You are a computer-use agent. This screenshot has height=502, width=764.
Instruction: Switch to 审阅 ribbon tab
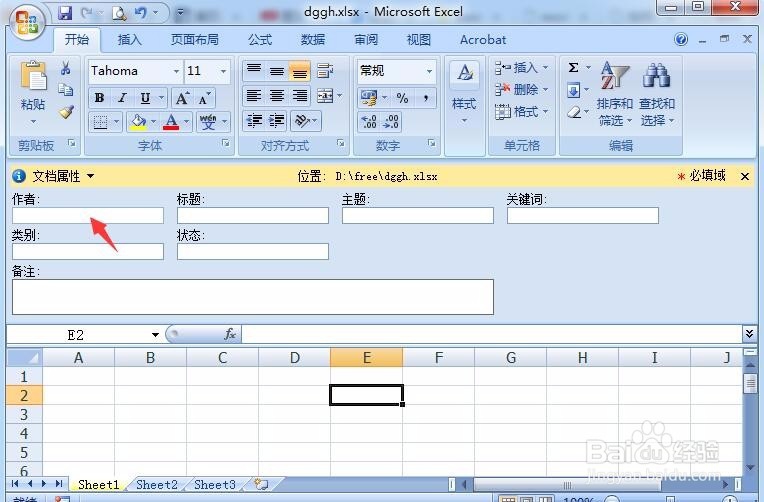click(x=366, y=39)
